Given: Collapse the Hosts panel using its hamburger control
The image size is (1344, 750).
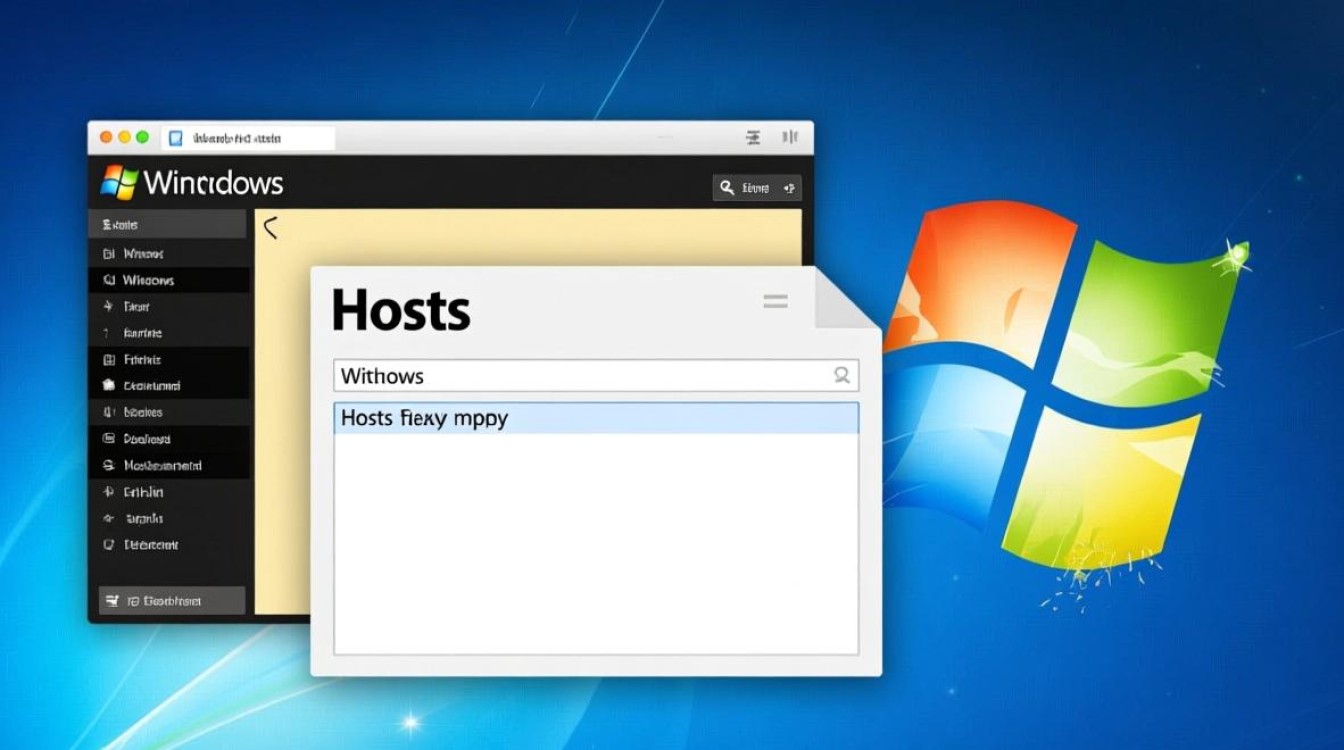Looking at the screenshot, I should click(x=775, y=300).
